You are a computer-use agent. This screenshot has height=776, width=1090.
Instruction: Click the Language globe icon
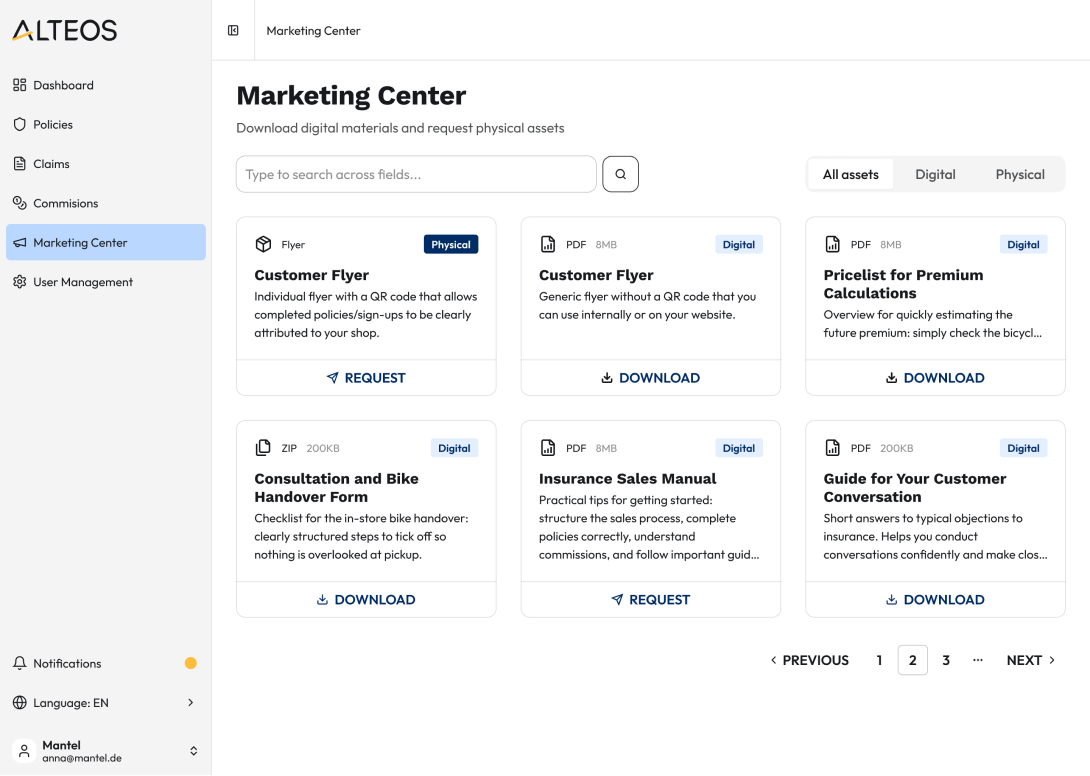(19, 702)
